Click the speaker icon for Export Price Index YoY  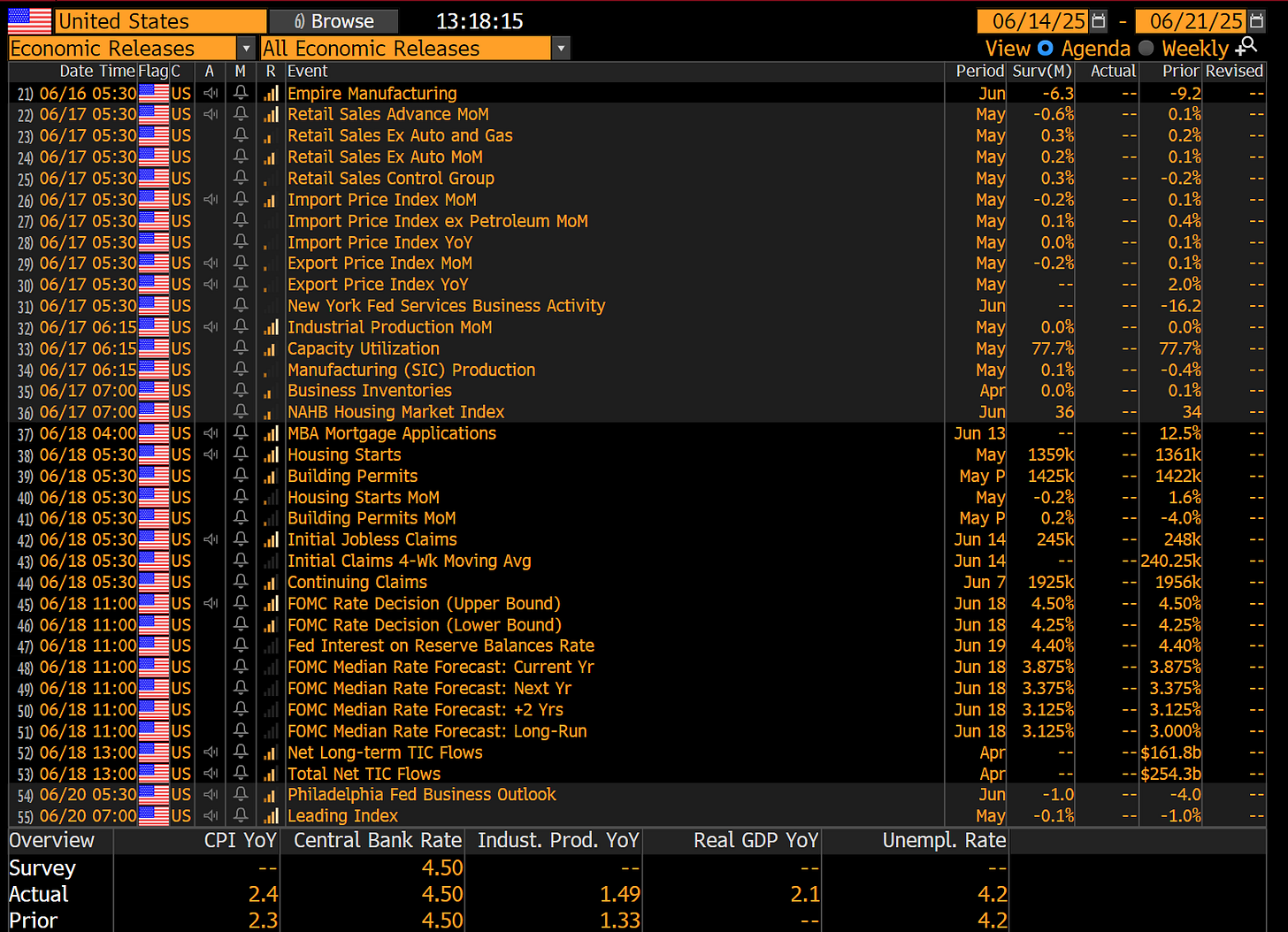pyautogui.click(x=211, y=285)
